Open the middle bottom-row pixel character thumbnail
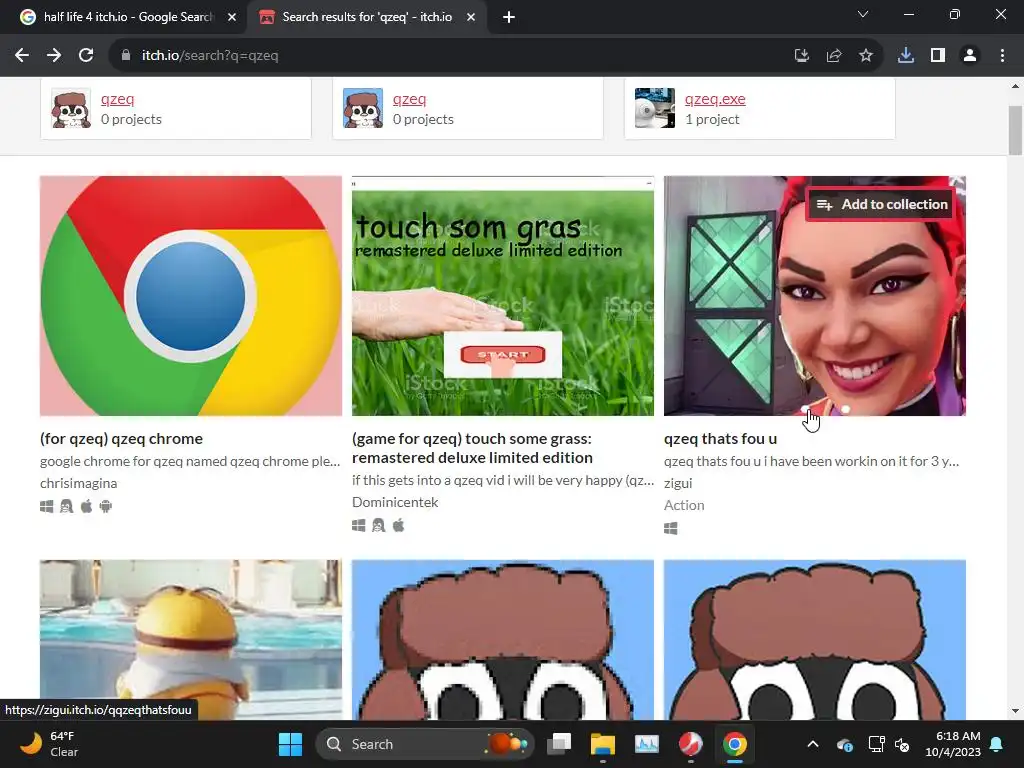 503,640
